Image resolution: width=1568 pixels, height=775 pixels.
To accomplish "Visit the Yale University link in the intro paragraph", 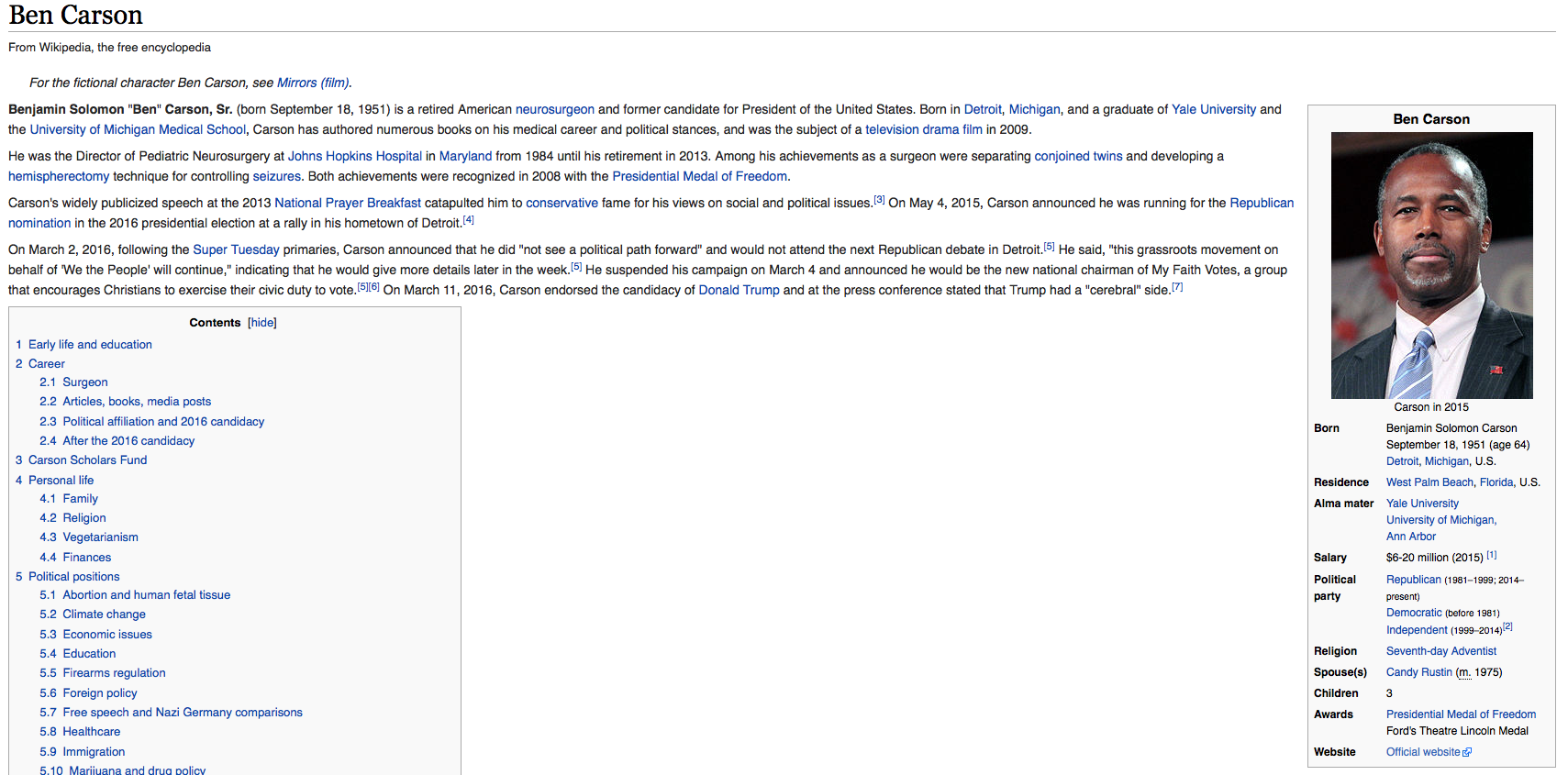I will tap(1214, 109).
